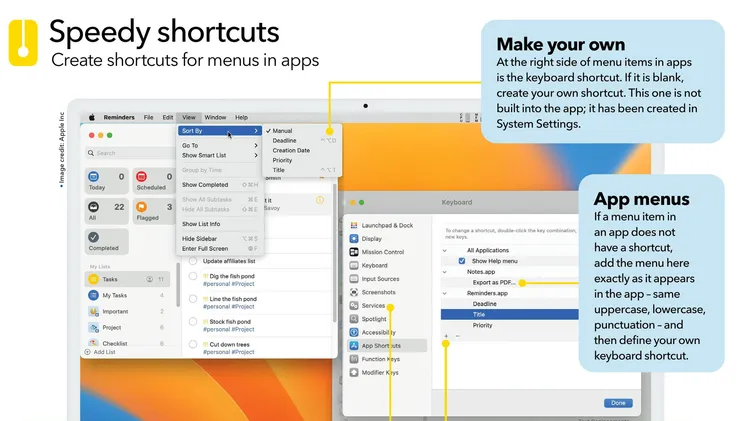Open the Completed smart list tile
The height and width of the screenshot is (421, 750).
(107, 241)
